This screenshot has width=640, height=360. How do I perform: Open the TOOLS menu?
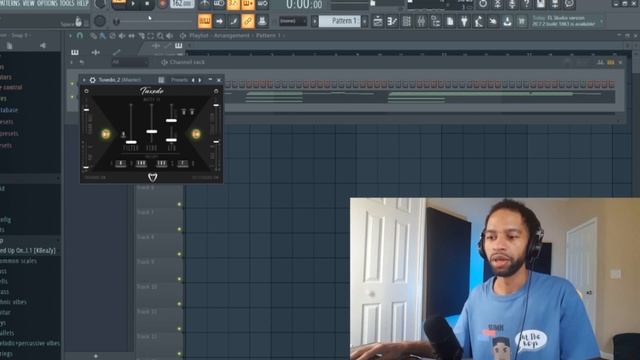click(x=67, y=3)
